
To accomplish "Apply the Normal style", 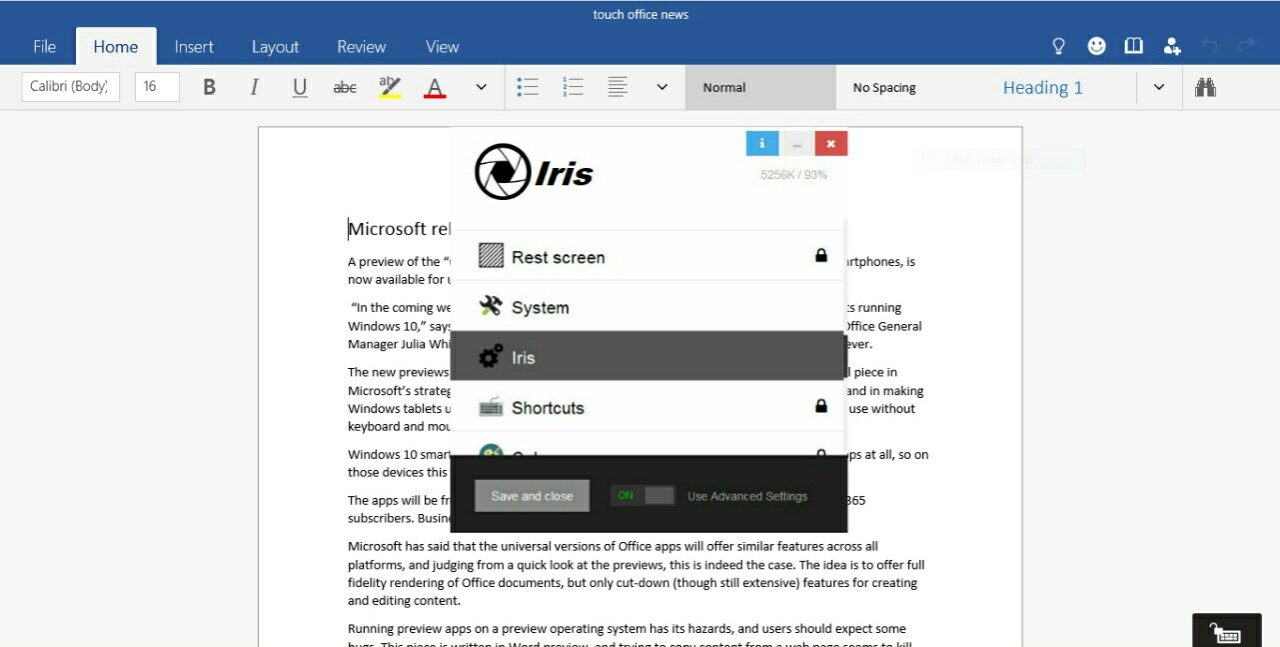I will pyautogui.click(x=760, y=87).
